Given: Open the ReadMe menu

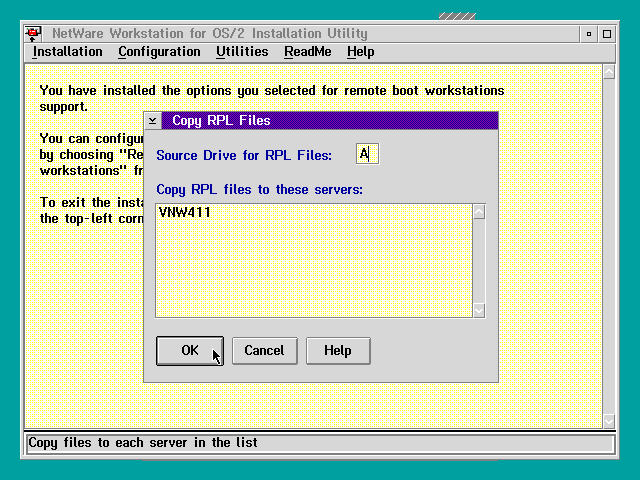Looking at the screenshot, I should click(308, 52).
